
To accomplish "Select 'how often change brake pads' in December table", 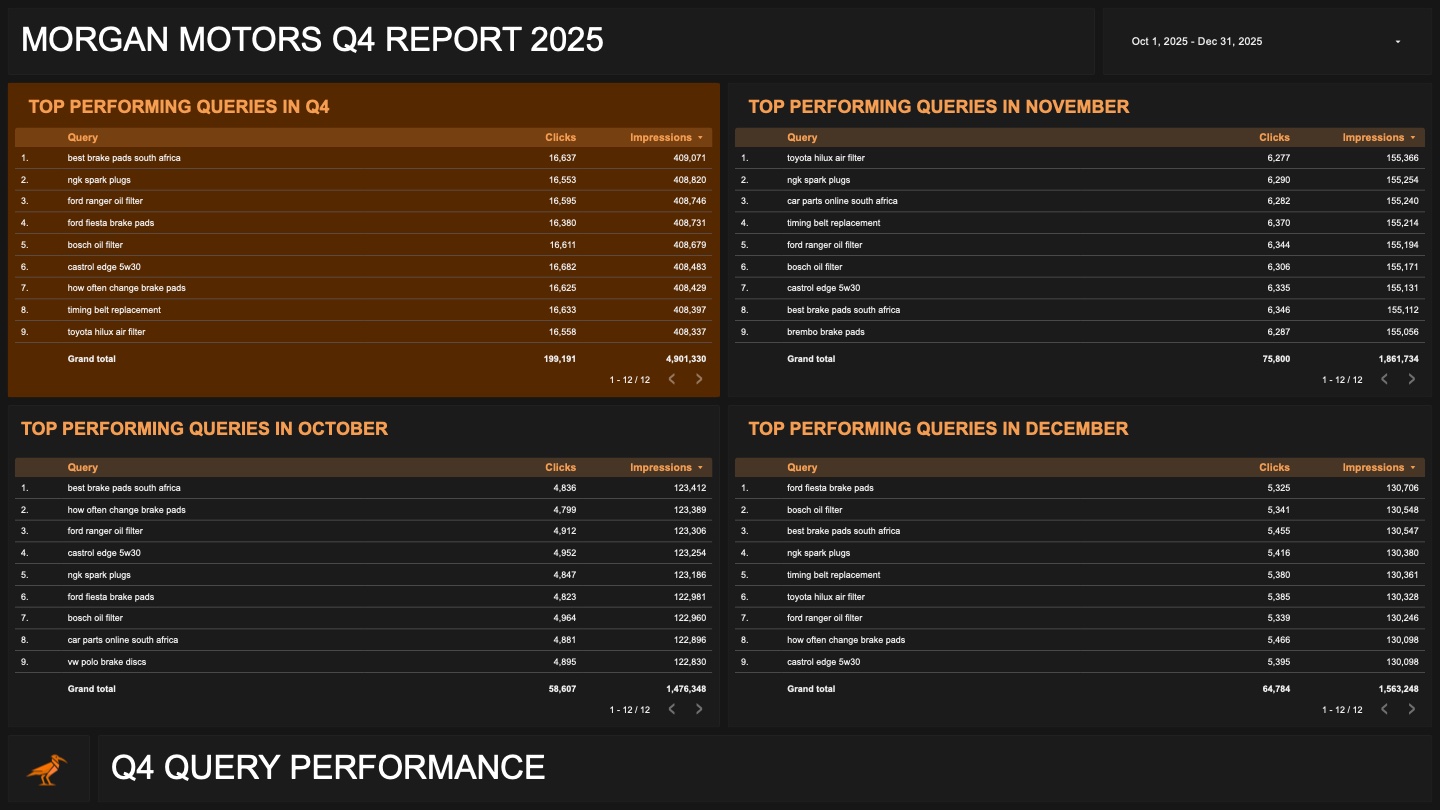I will point(846,640).
